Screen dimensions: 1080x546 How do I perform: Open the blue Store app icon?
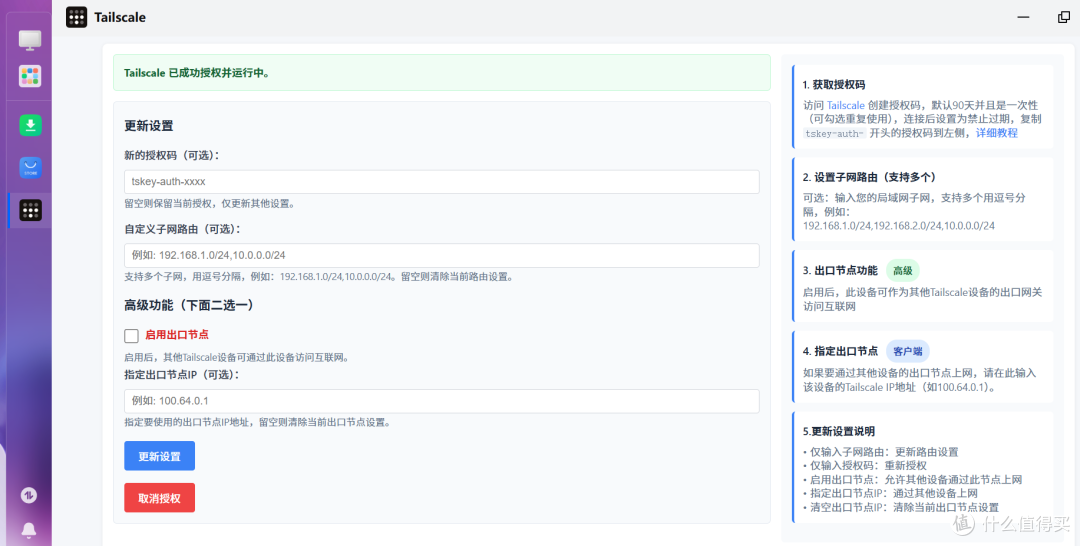(30, 167)
